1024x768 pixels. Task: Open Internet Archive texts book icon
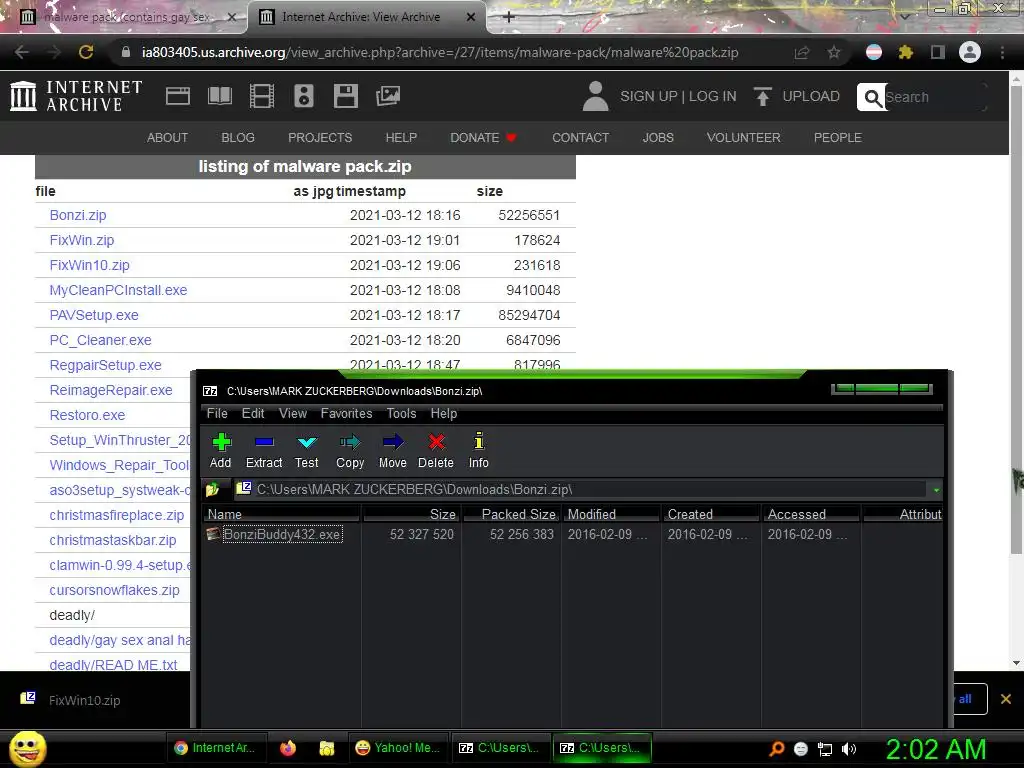[219, 96]
